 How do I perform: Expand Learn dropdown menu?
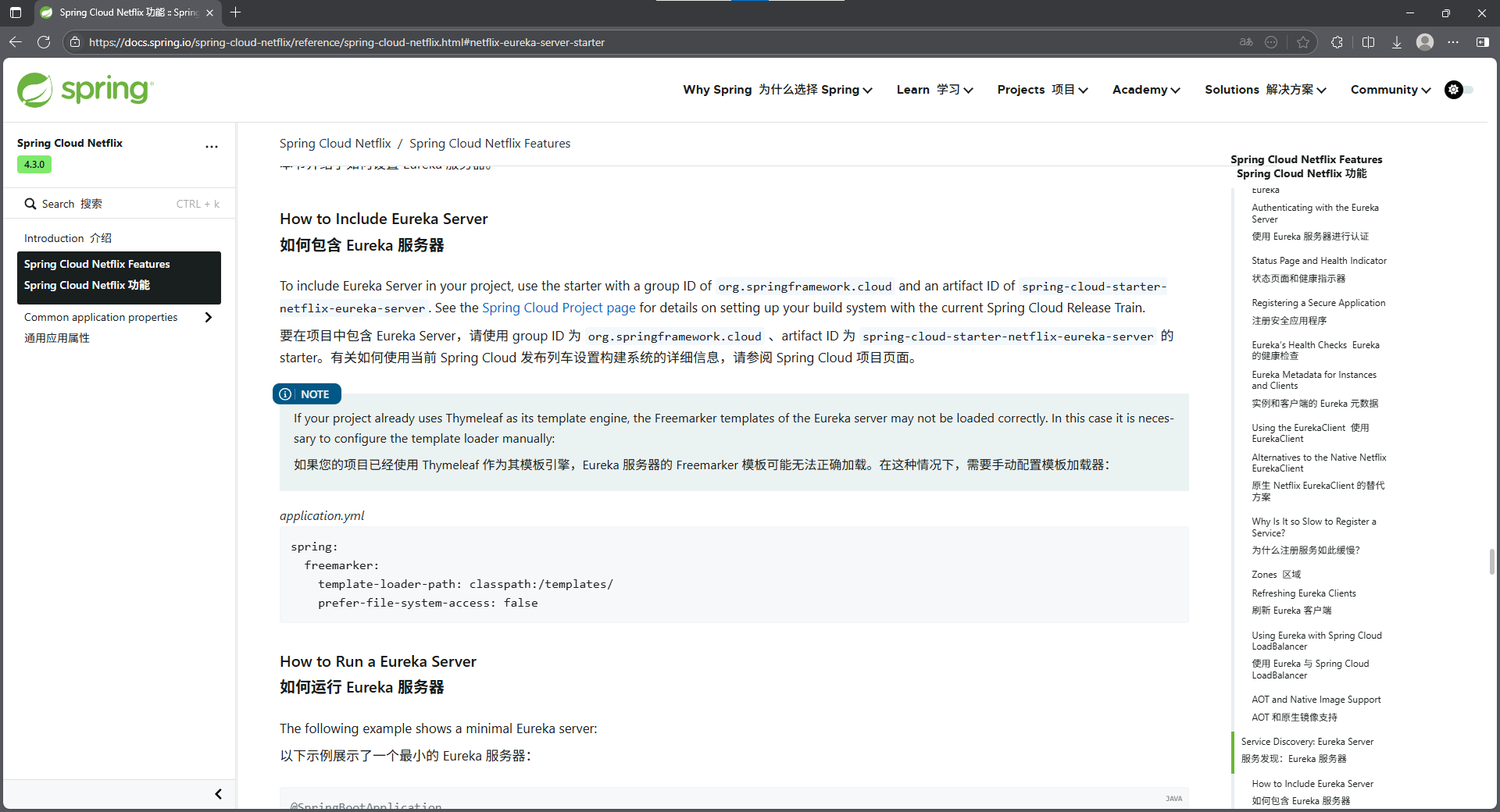[934, 90]
